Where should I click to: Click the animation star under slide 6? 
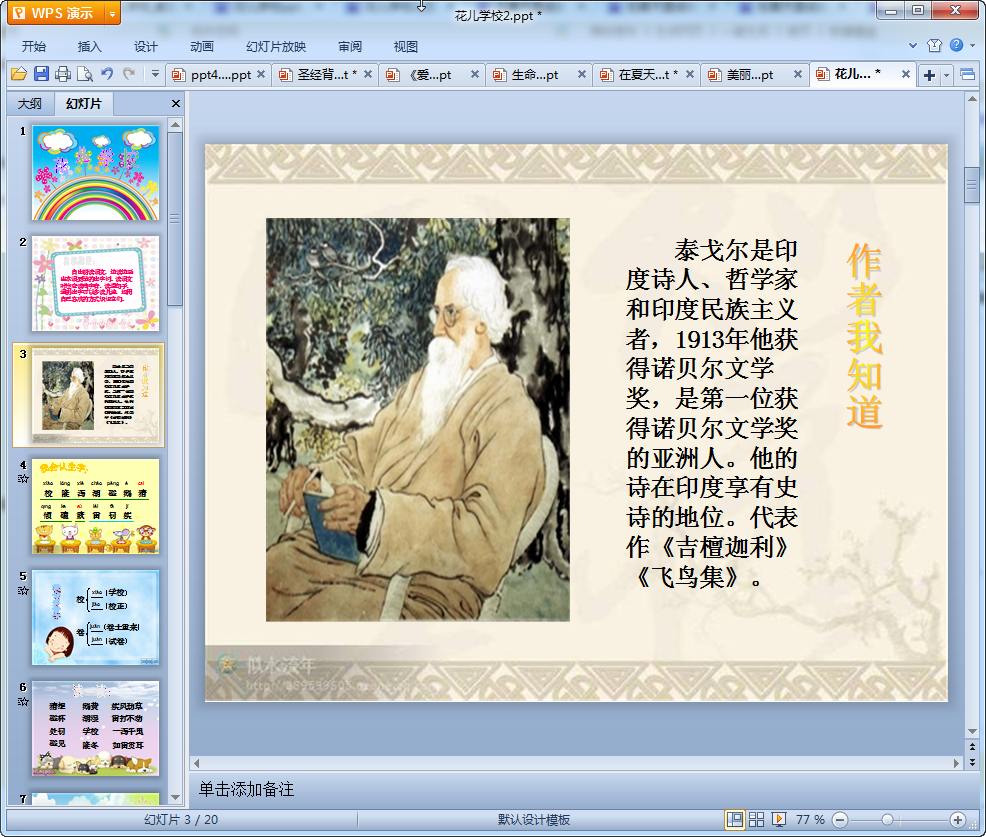tap(23, 701)
